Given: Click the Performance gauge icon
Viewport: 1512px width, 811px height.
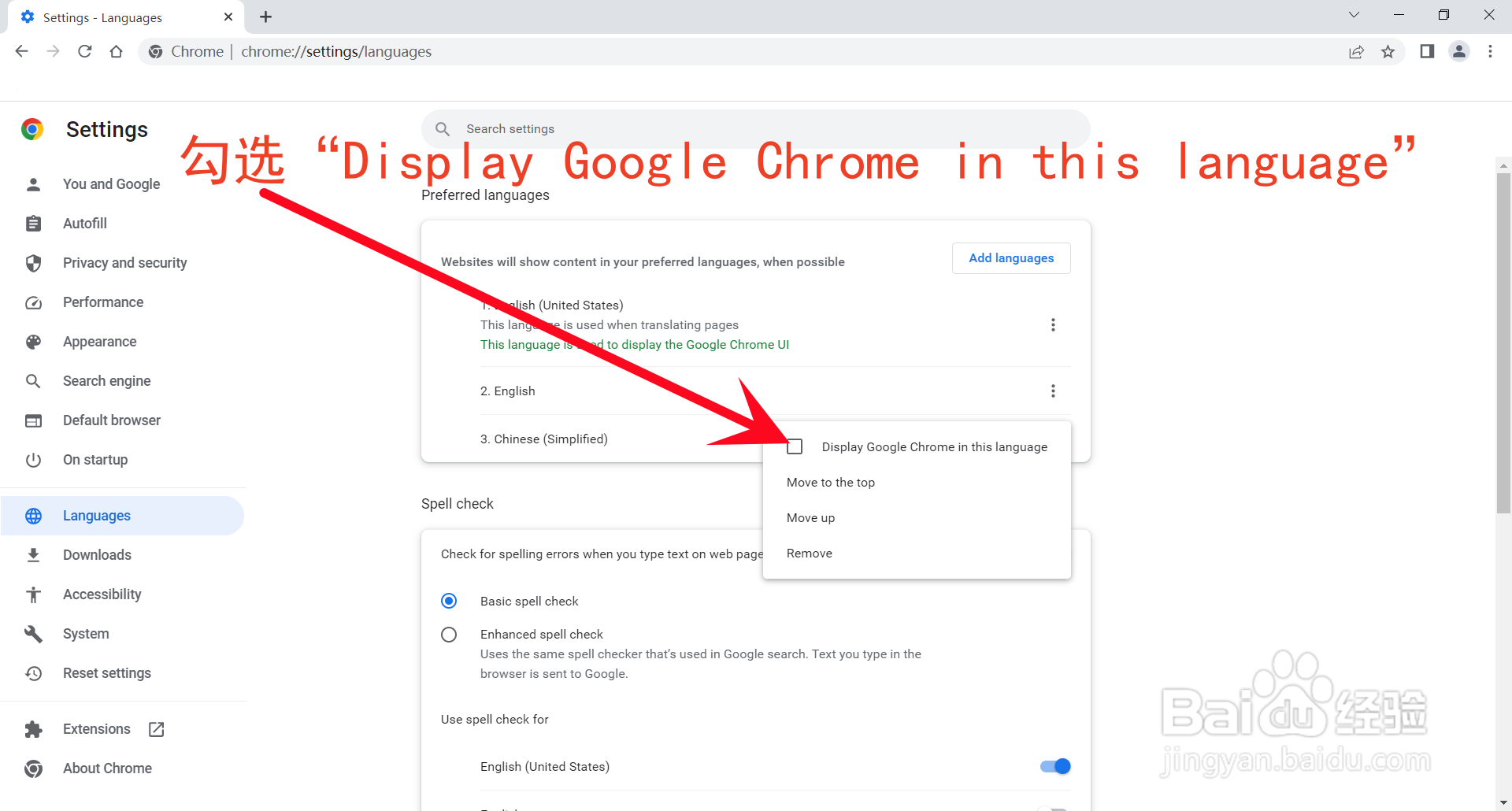Looking at the screenshot, I should pos(33,302).
